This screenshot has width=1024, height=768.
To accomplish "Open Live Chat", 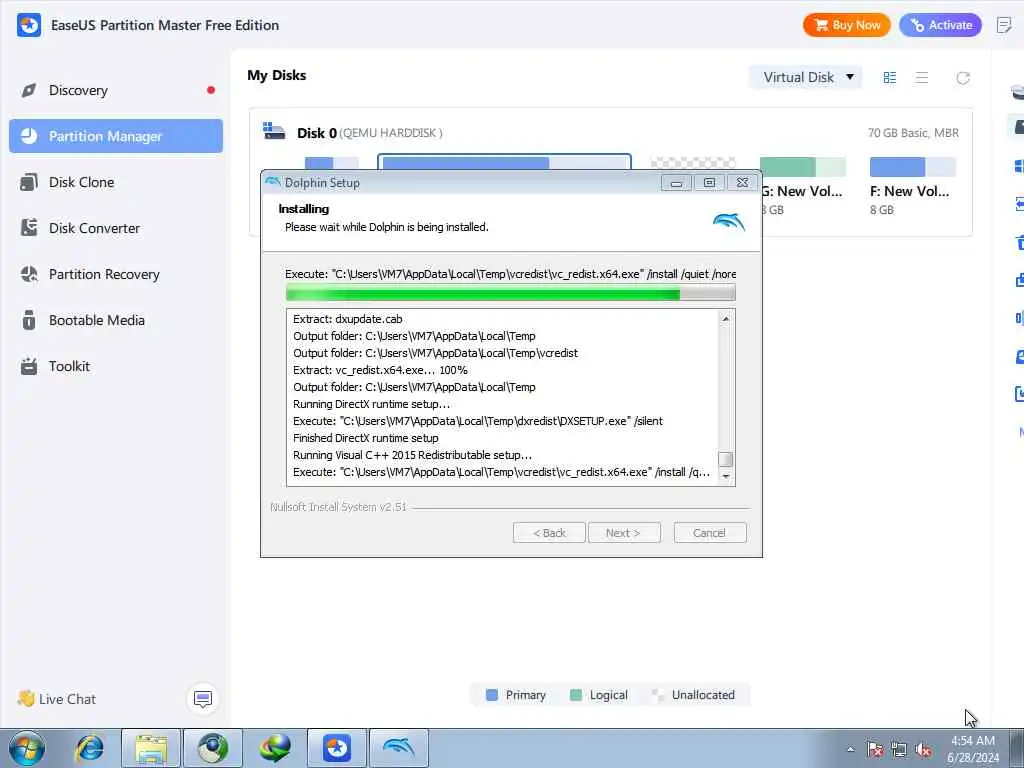I will 57,699.
